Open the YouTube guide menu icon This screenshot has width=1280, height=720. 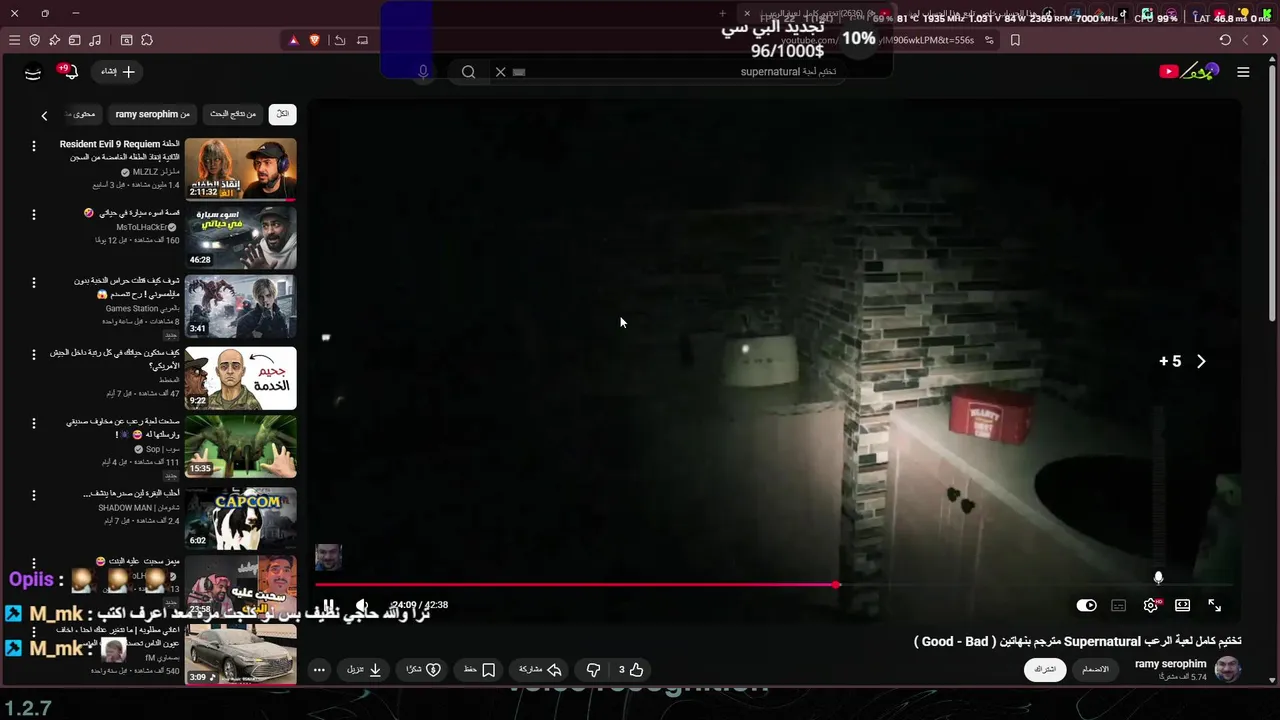[1243, 72]
